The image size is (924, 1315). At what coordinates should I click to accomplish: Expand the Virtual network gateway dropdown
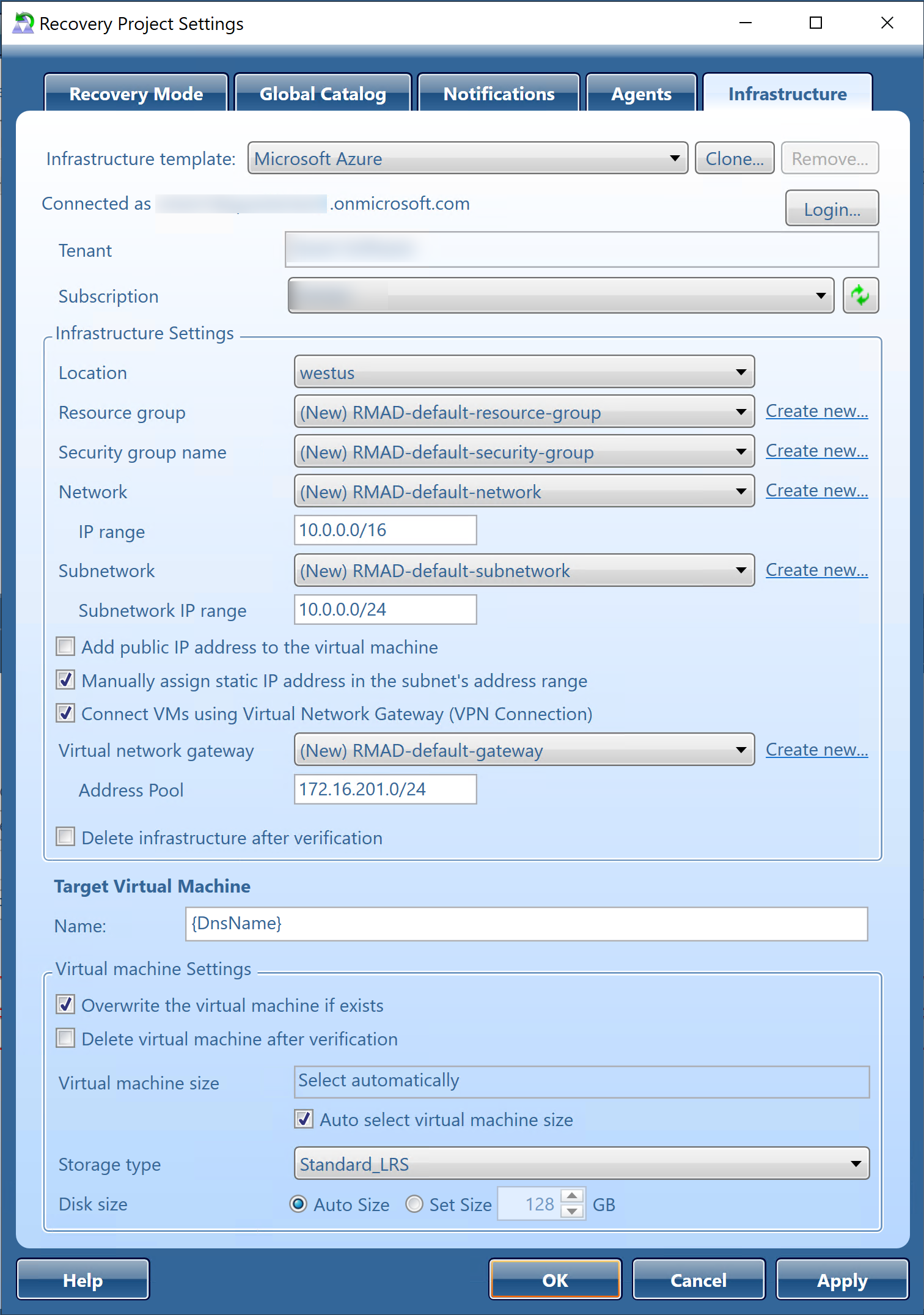pos(524,750)
